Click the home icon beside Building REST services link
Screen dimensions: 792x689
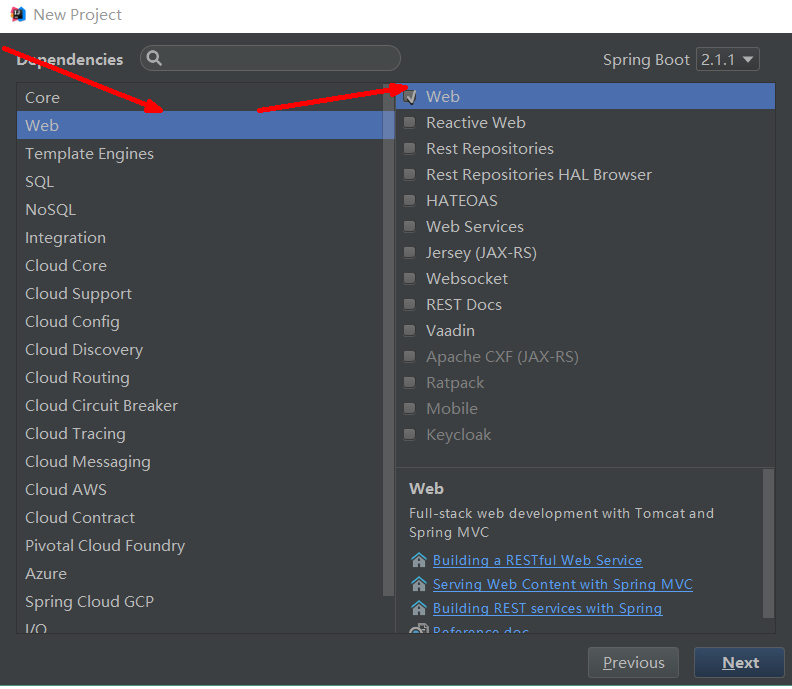(x=419, y=608)
